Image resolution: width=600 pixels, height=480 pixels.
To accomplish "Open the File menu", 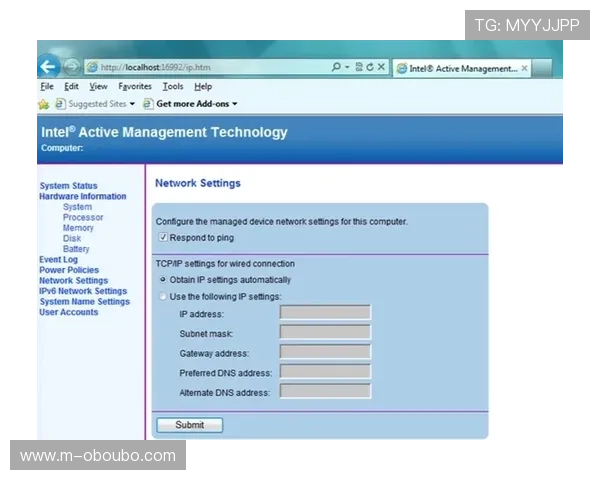I will pos(47,87).
